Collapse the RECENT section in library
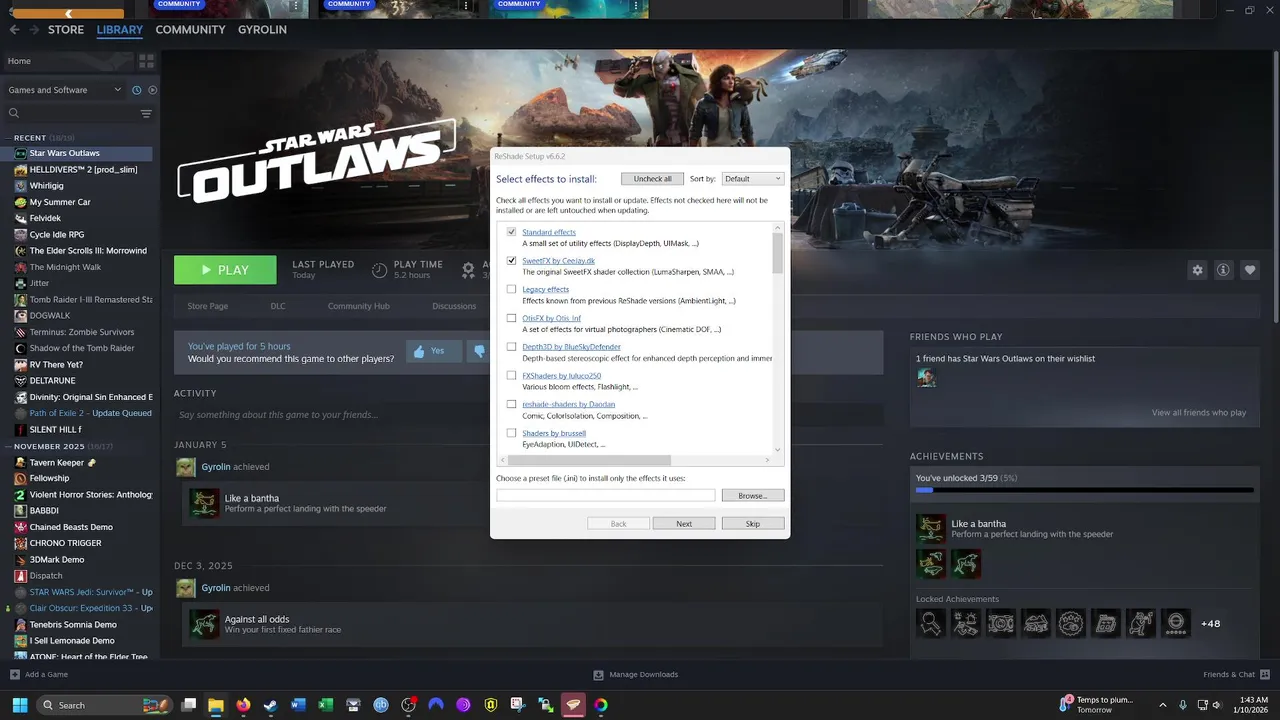Screen dimensions: 1280x720 (x=9, y=137)
